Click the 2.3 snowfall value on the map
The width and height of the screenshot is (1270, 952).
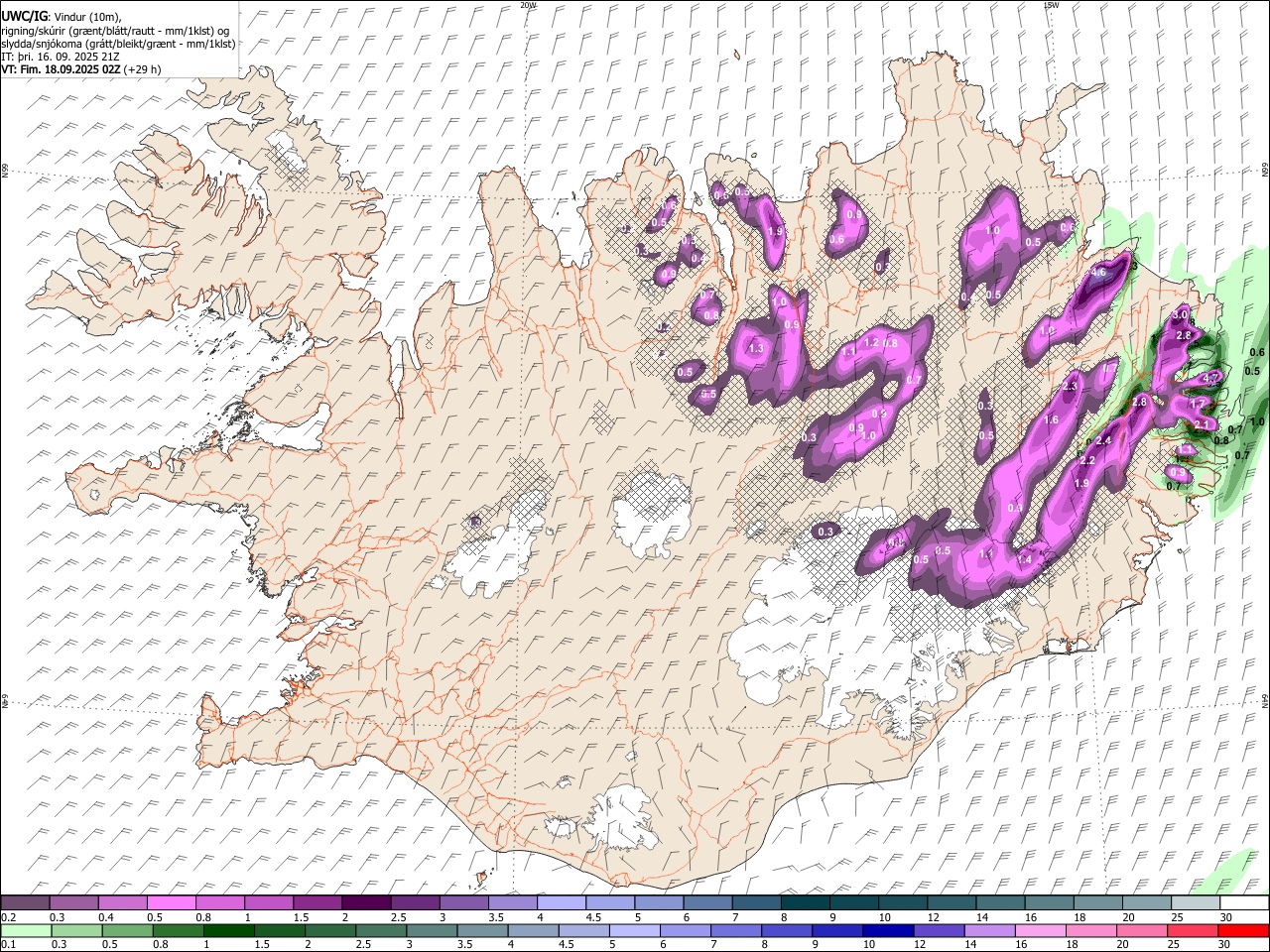tap(1070, 386)
